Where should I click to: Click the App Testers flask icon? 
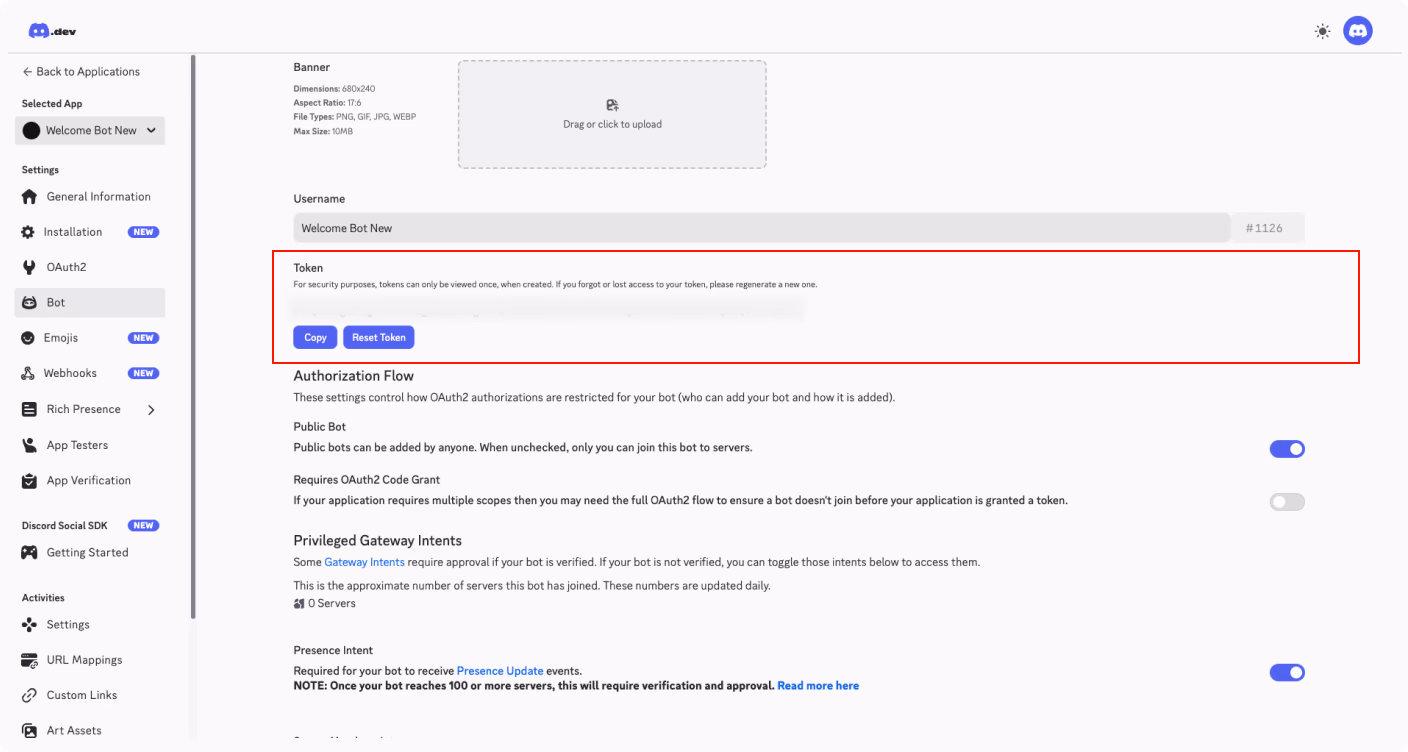tap(28, 445)
